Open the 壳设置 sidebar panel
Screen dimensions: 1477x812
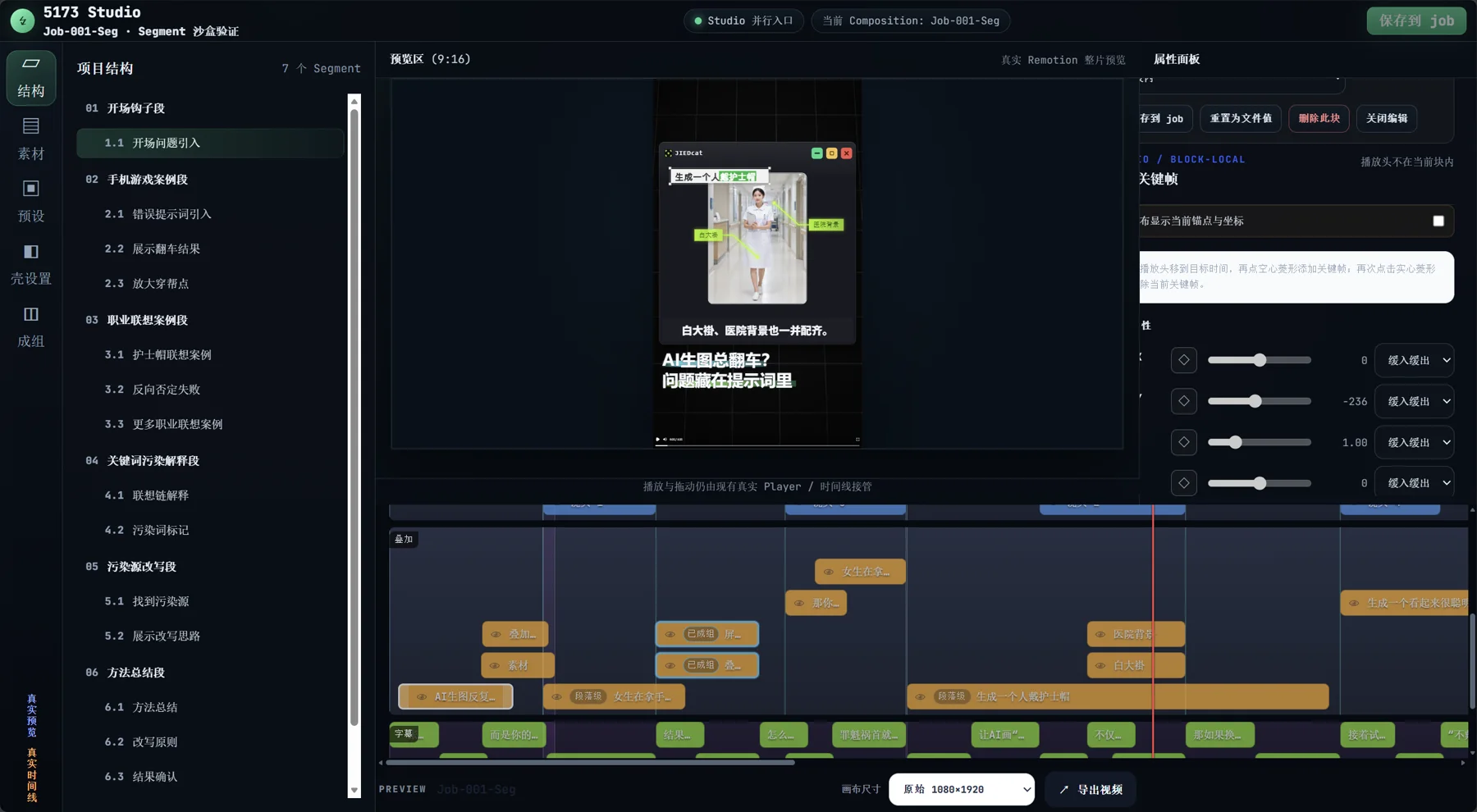31,265
